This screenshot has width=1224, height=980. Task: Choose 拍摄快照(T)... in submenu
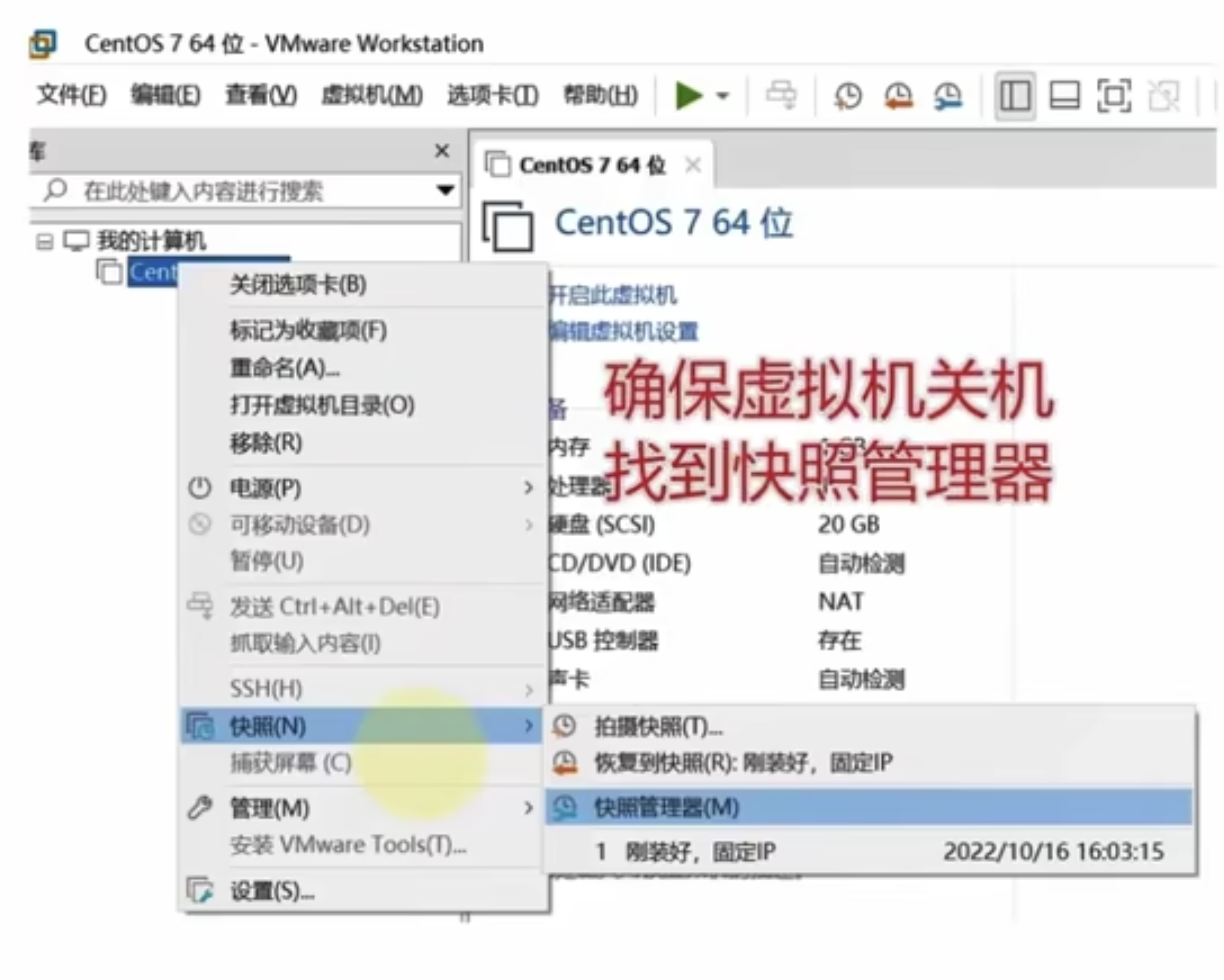[x=870, y=726]
